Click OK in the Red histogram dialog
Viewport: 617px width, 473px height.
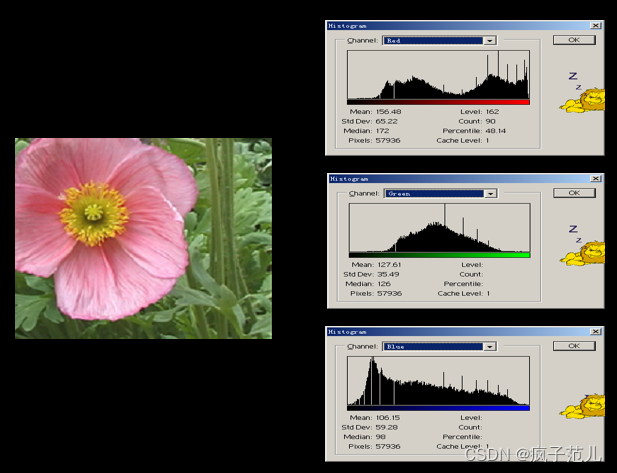click(x=574, y=40)
